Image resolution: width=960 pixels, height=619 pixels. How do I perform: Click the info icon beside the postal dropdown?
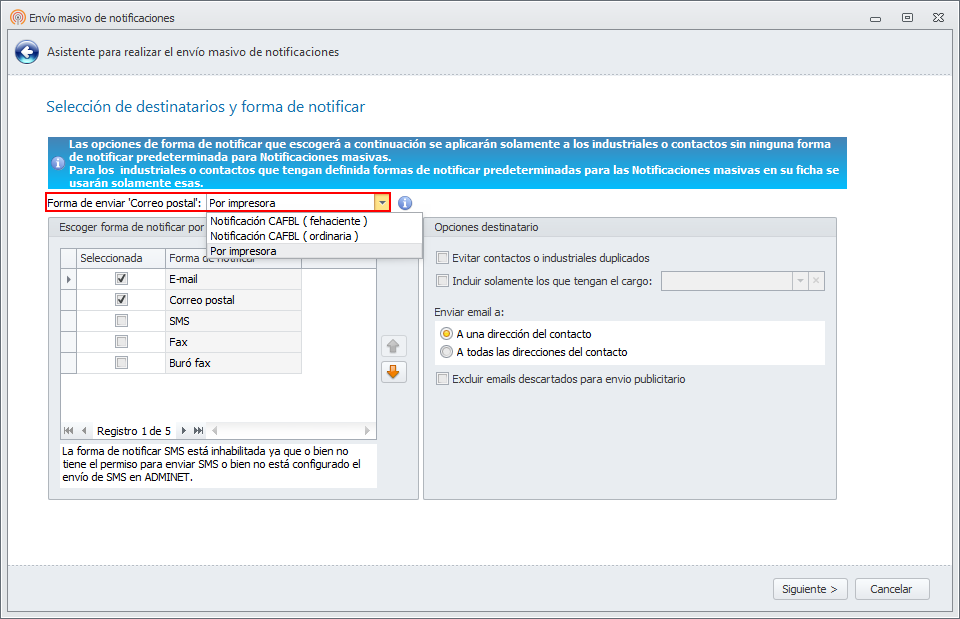[x=405, y=203]
